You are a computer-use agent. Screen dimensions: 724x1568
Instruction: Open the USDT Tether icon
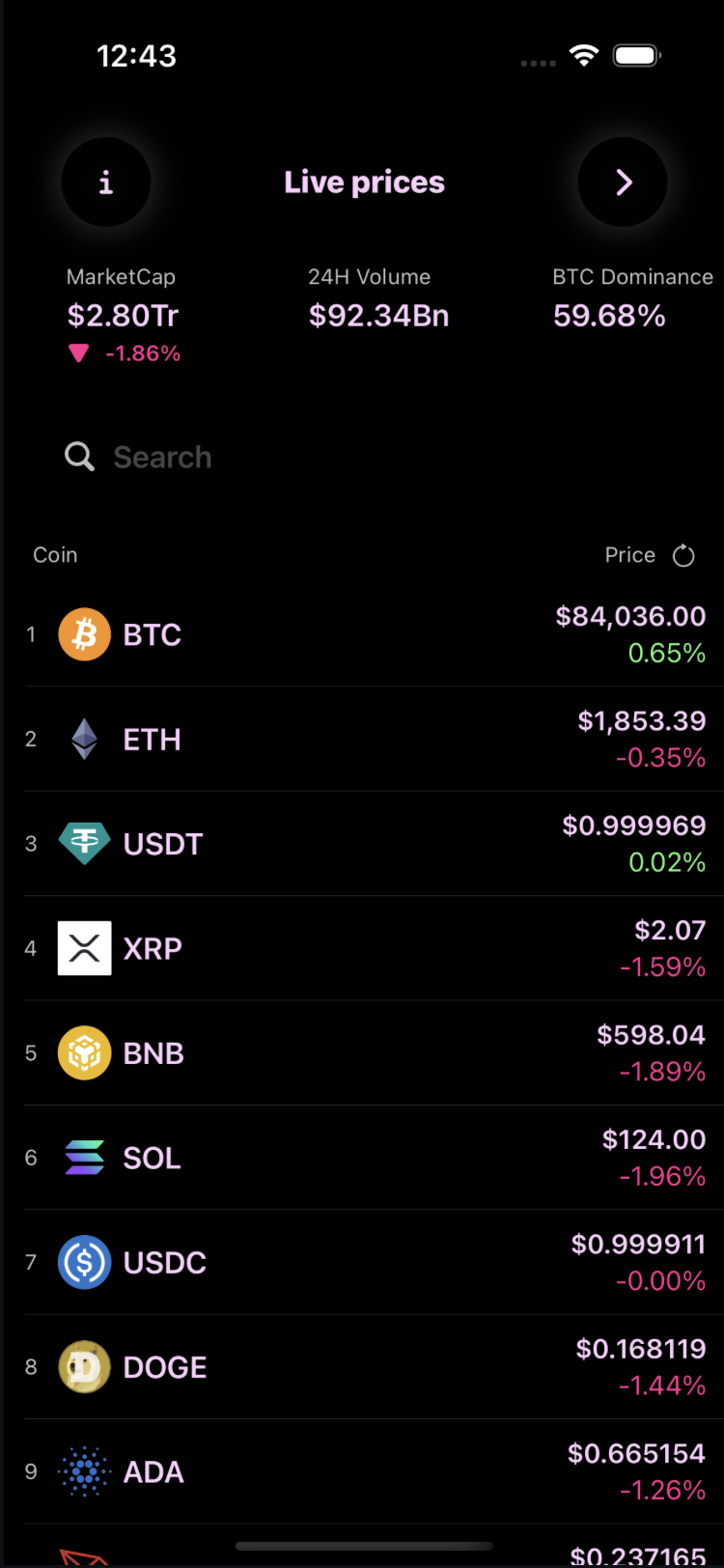(85, 844)
